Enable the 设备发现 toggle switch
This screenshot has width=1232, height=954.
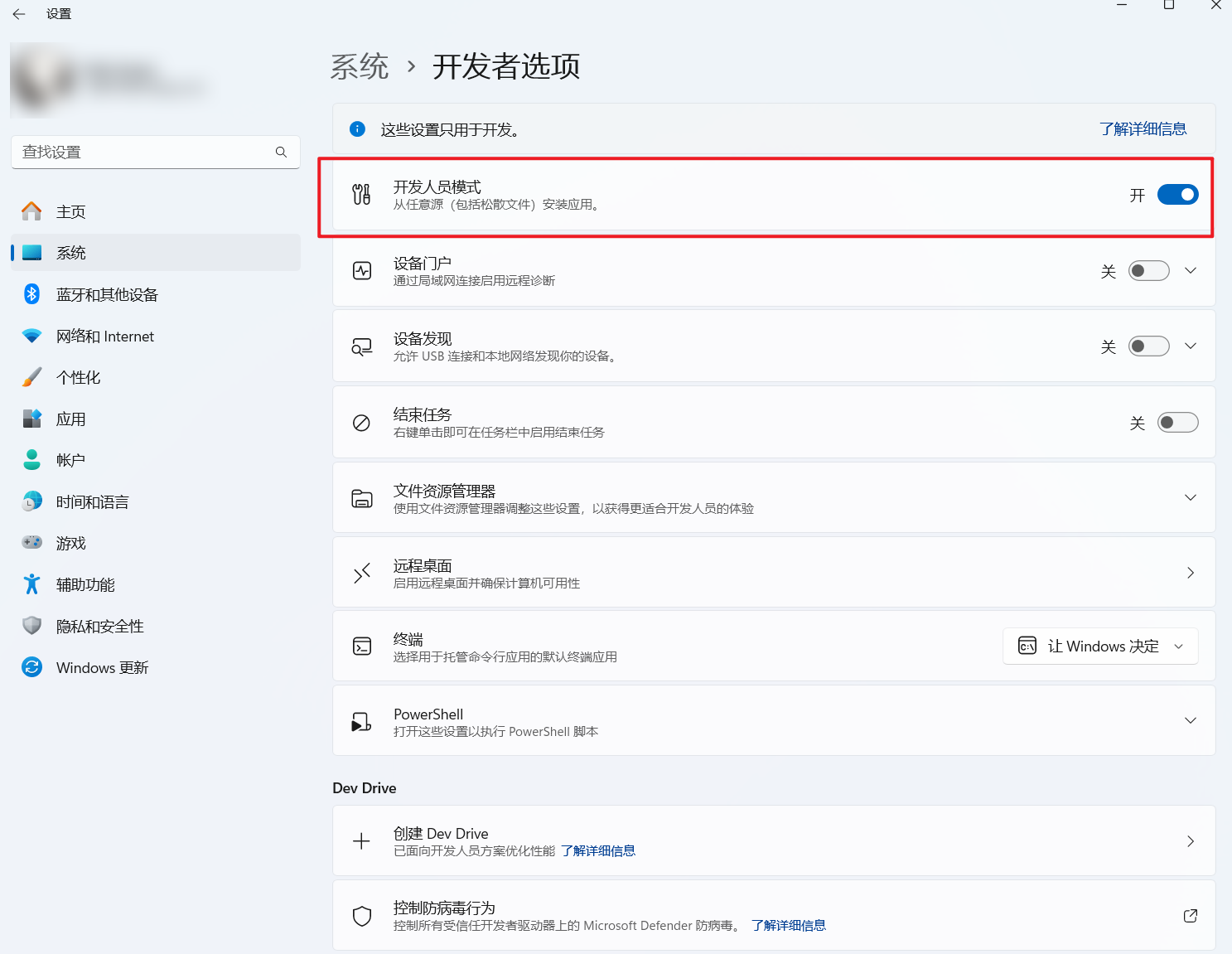[x=1148, y=346]
